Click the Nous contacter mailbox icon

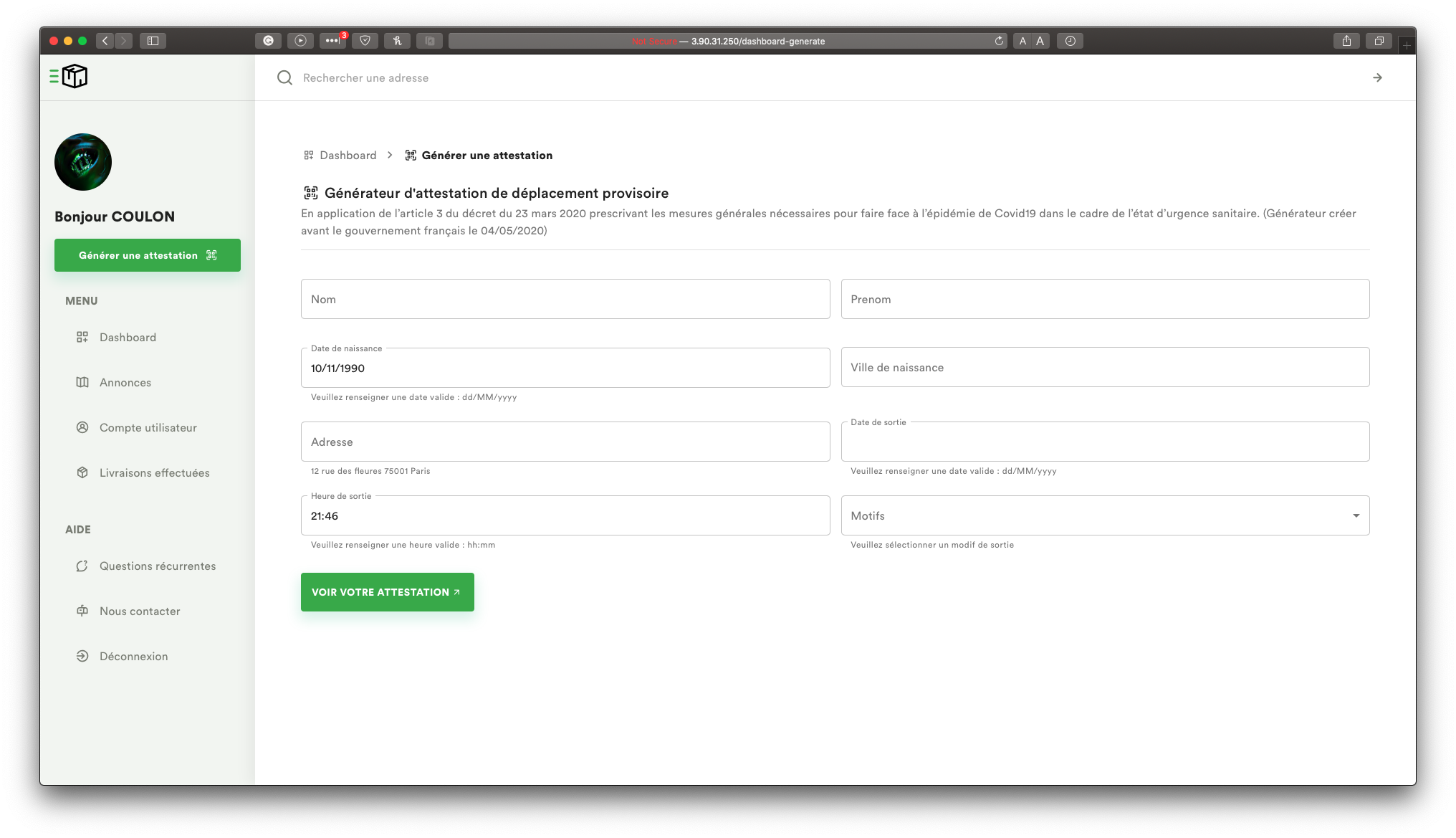click(82, 611)
